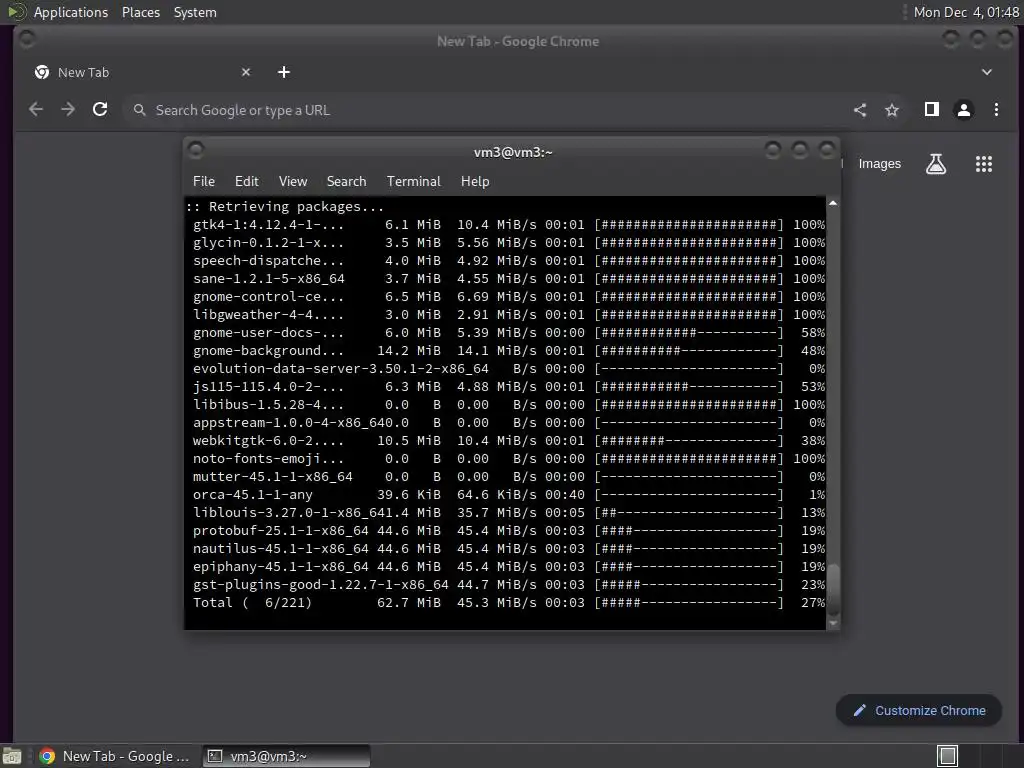Viewport: 1024px width, 768px height.
Task: Open terminal File menu
Action: [x=204, y=181]
